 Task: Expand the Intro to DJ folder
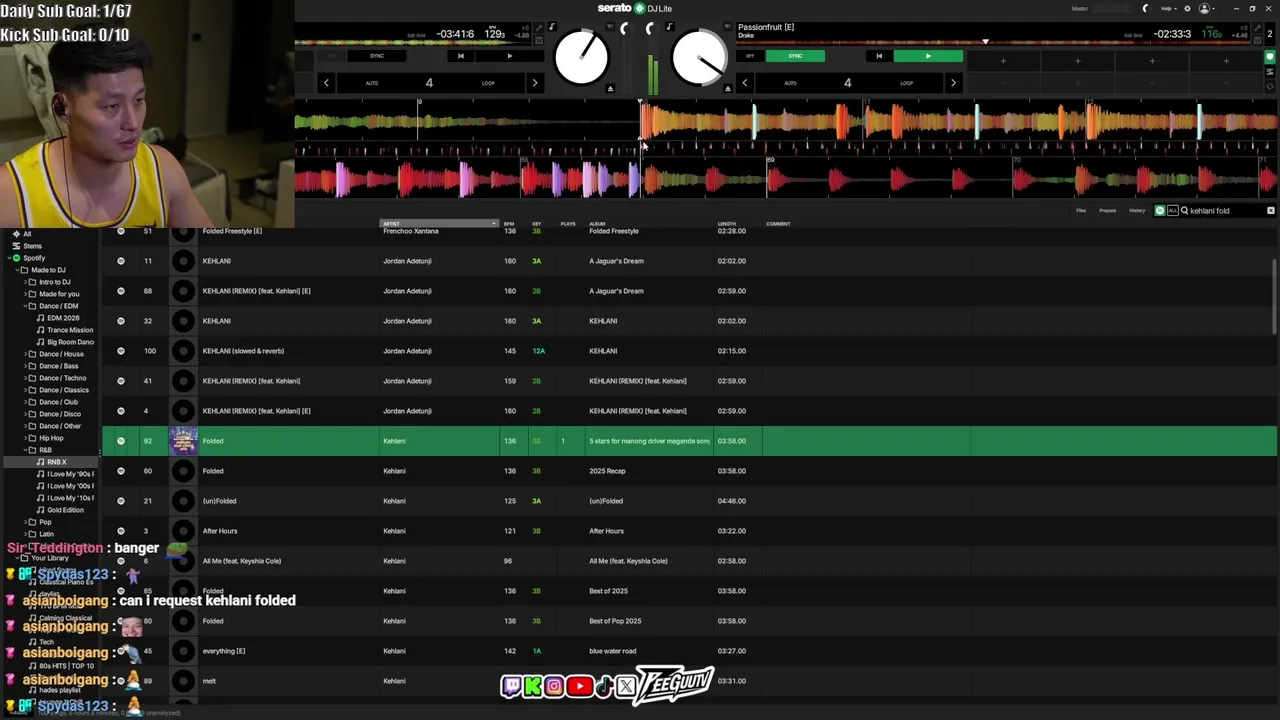(x=24, y=282)
